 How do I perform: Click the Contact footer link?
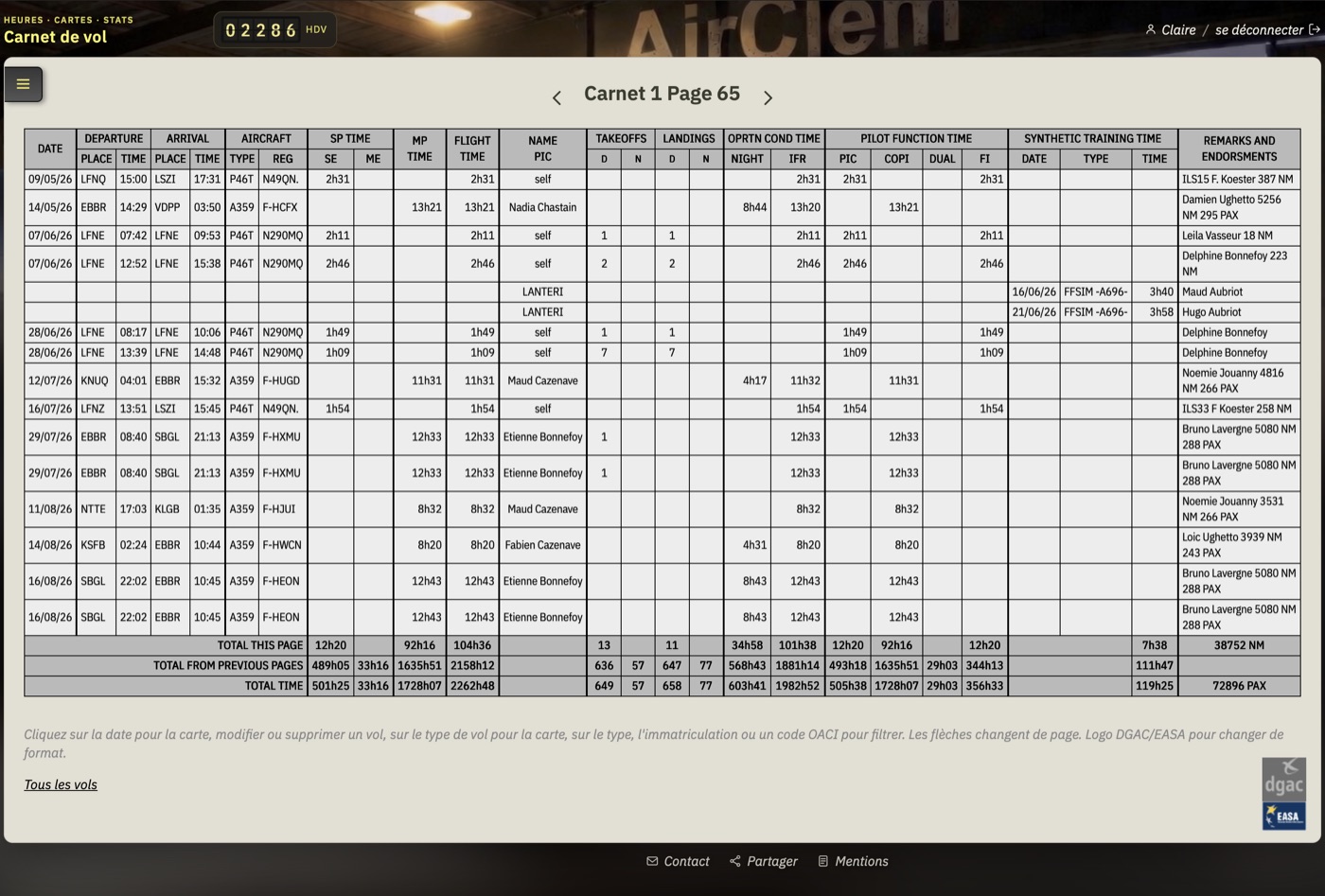(678, 861)
